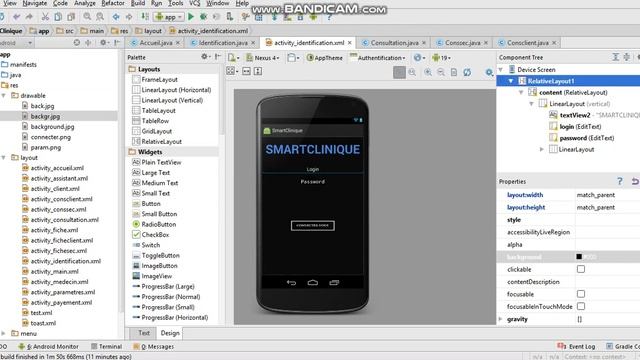Viewport: 640px width, 360px height.
Task: Switch to Accueil.java tab
Action: click(156, 43)
